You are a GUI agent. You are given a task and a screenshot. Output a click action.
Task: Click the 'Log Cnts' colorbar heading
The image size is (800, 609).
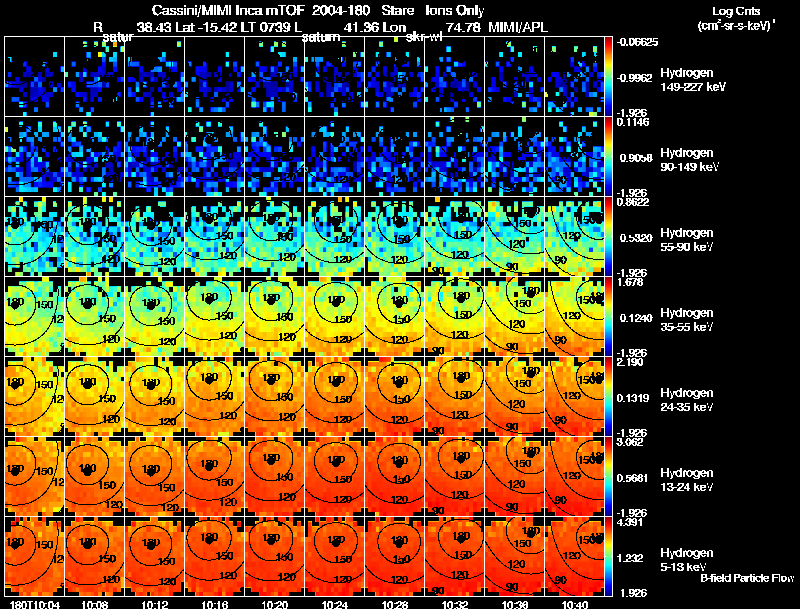coord(736,11)
